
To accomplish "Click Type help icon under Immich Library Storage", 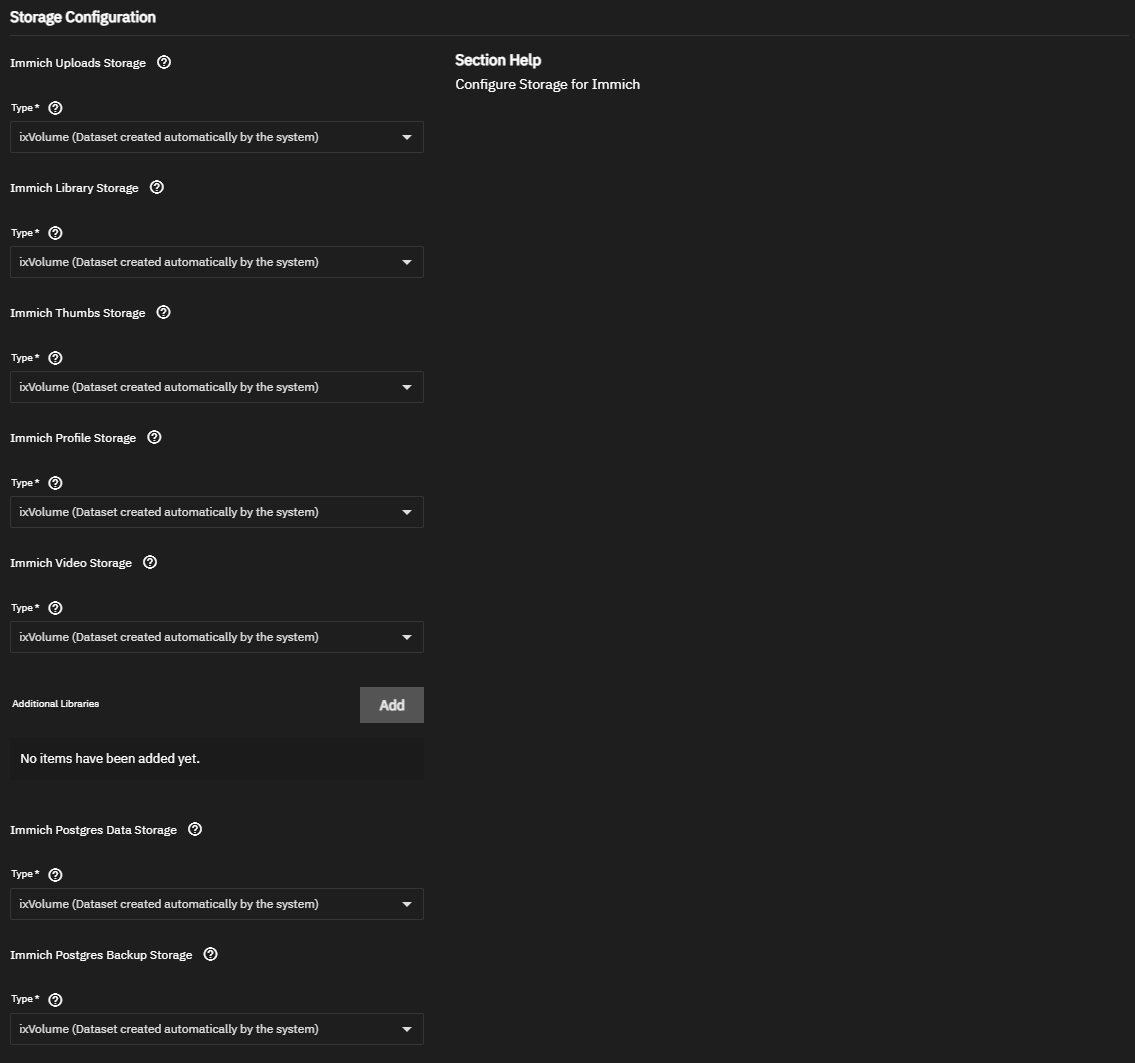I will pyautogui.click(x=55, y=234).
